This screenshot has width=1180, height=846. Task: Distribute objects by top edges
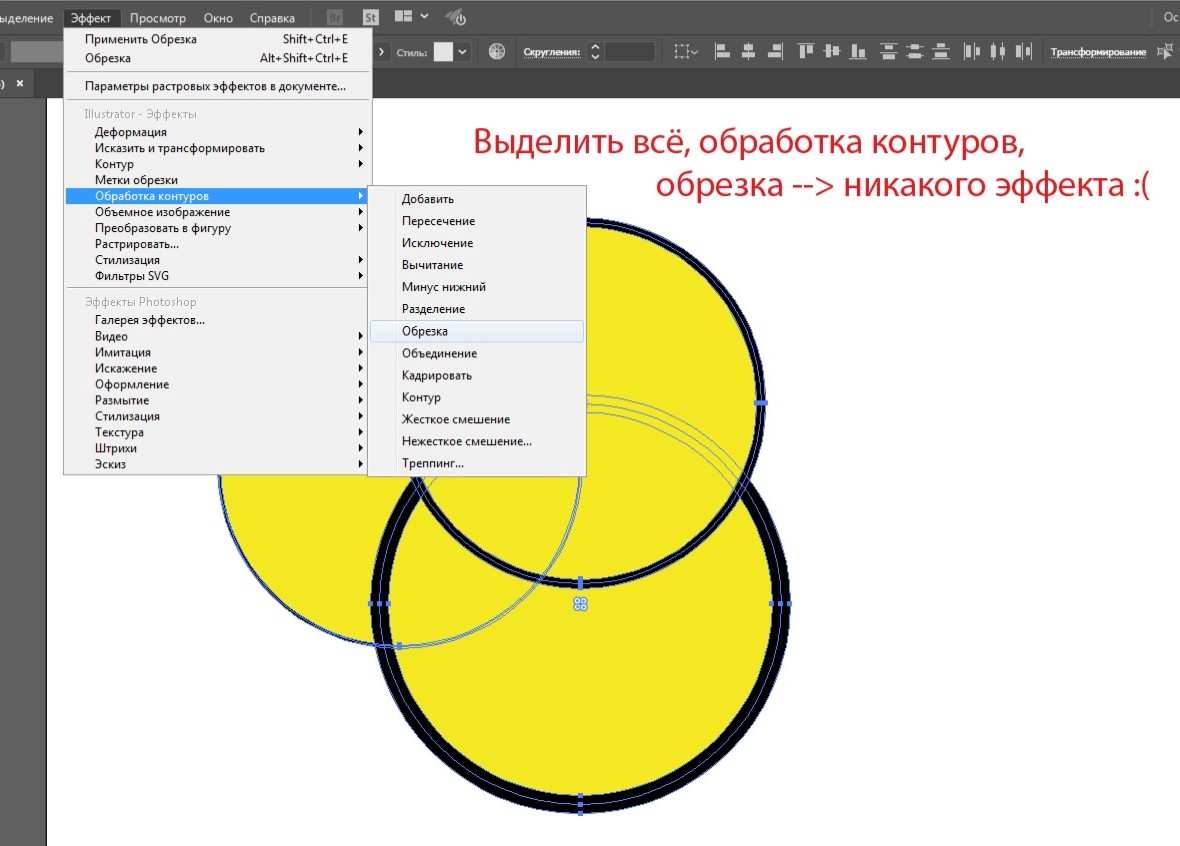[x=889, y=51]
